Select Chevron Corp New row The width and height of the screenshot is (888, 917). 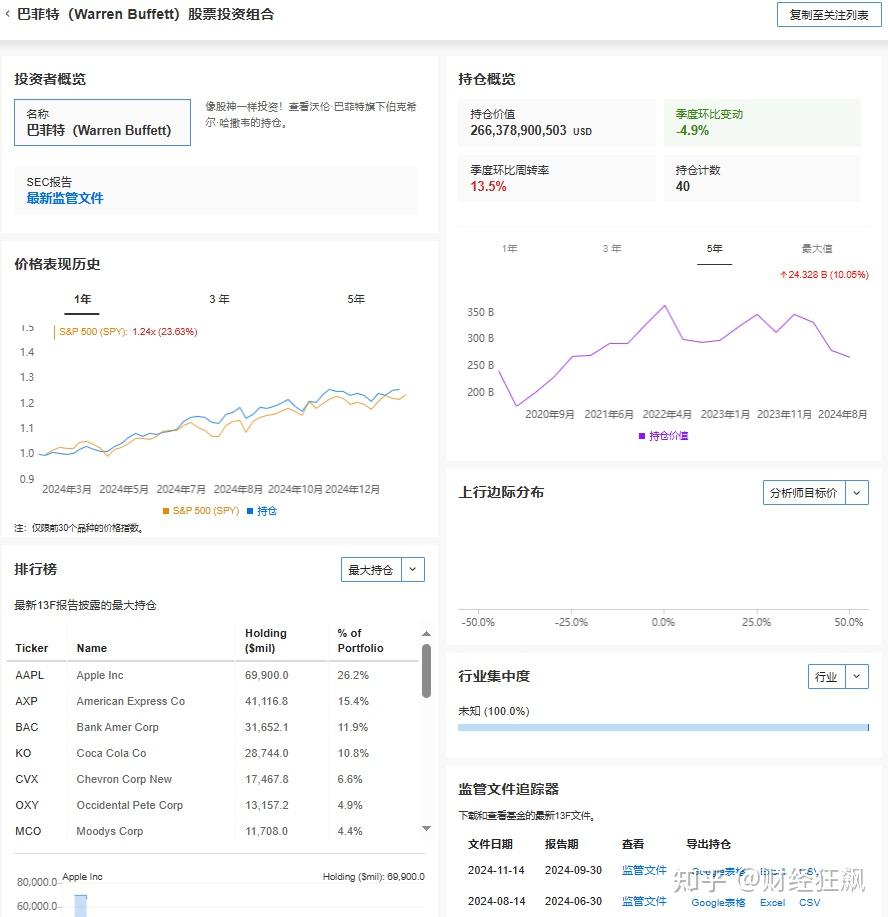tap(214, 779)
